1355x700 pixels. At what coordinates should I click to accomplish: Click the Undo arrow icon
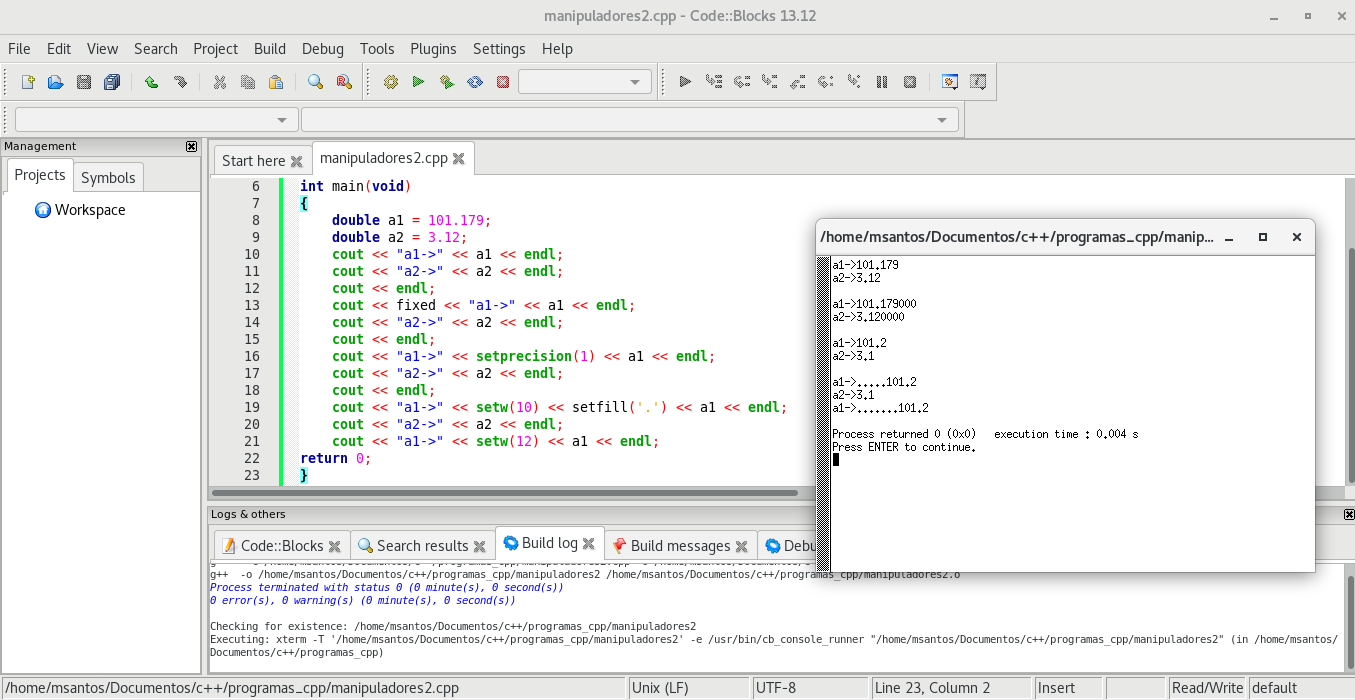151,82
